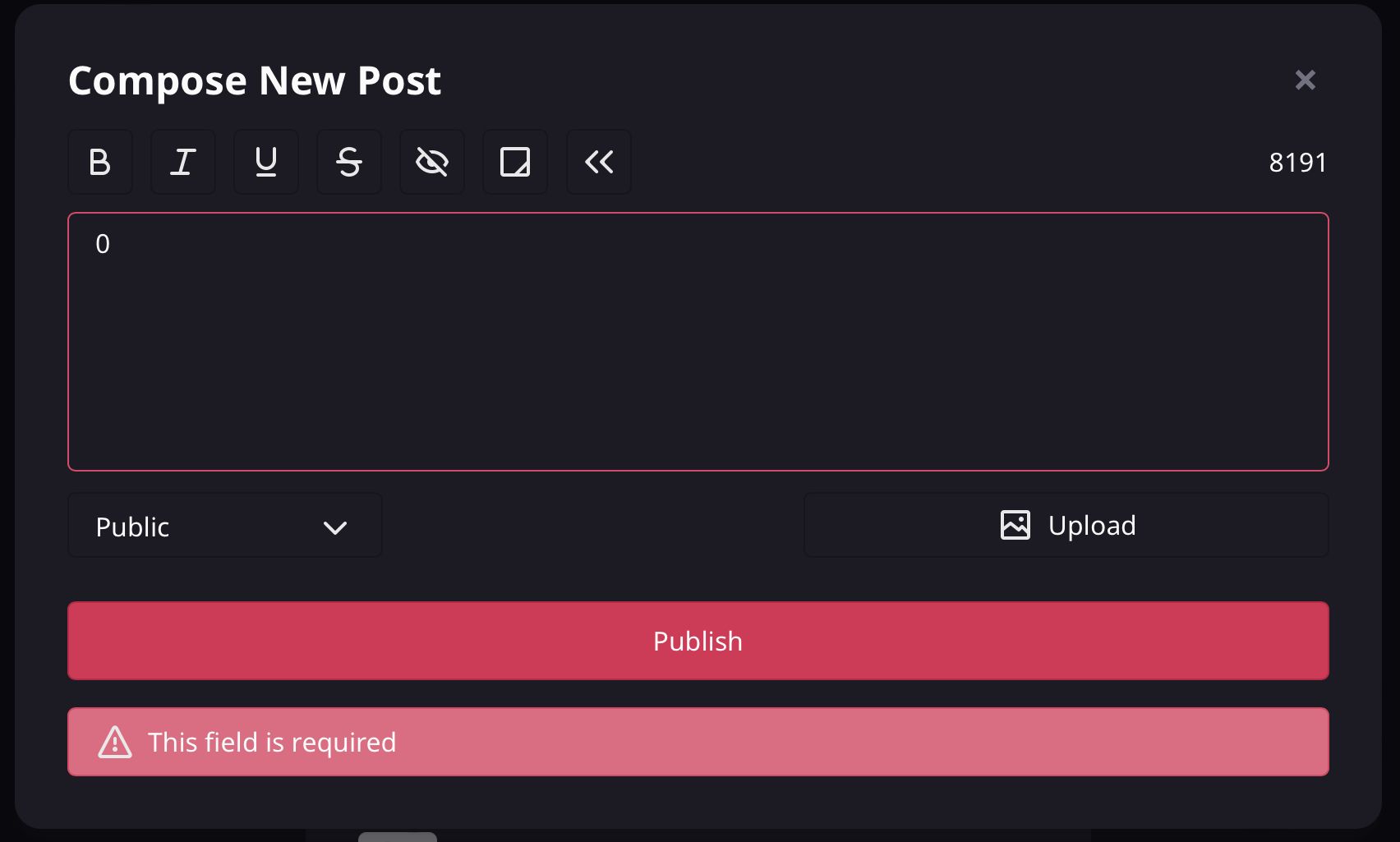The image size is (1400, 842).
Task: Click the warning triangle icon
Action: 115,742
